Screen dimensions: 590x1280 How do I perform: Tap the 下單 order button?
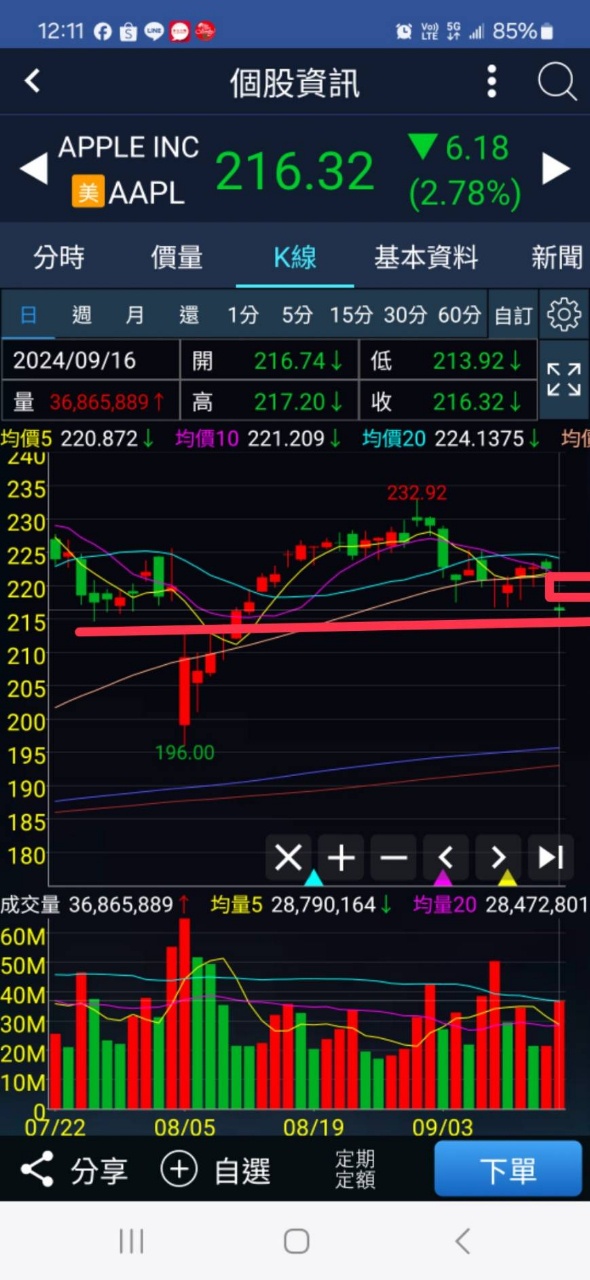[508, 1170]
